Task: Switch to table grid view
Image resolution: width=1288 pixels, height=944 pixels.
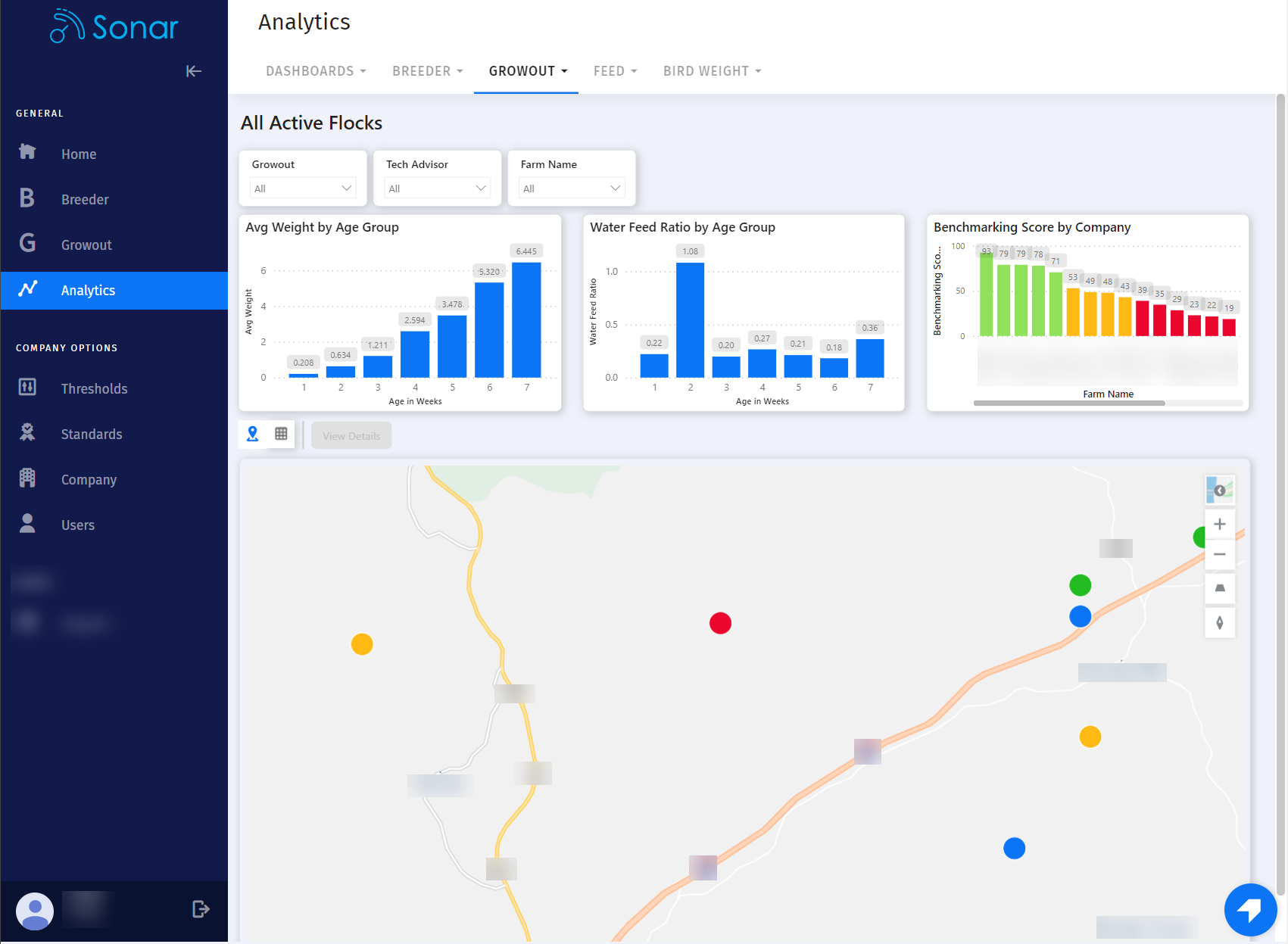Action: pos(281,434)
